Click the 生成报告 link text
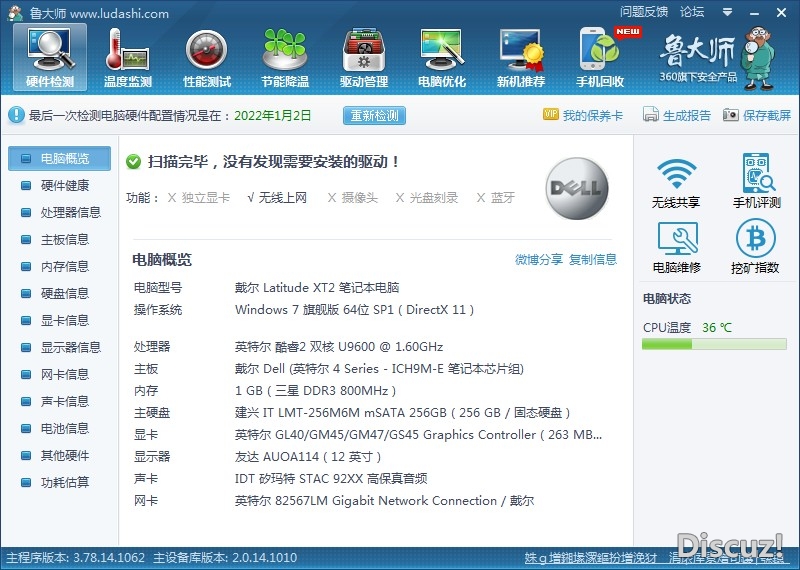 tap(686, 115)
